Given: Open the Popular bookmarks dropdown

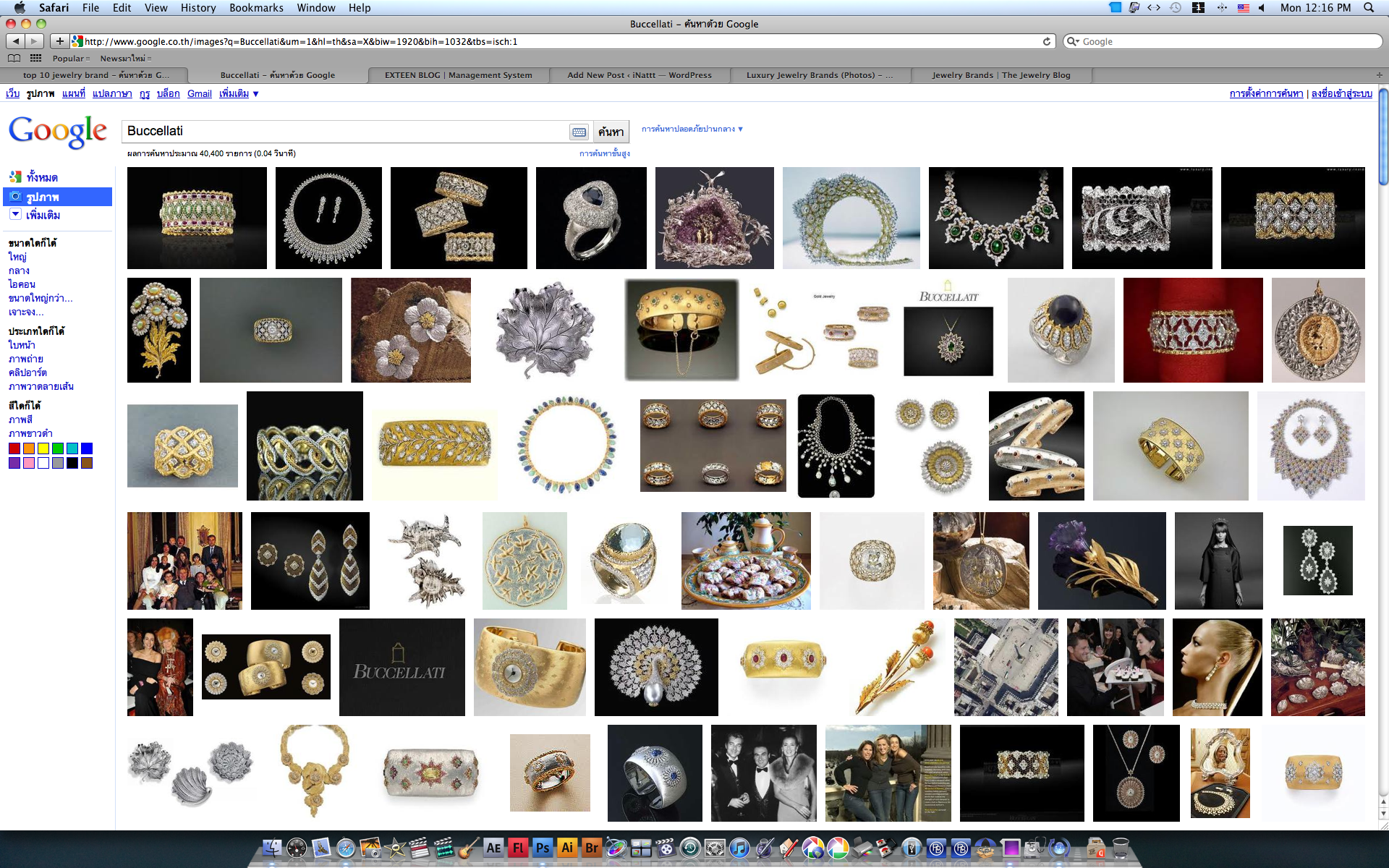Looking at the screenshot, I should tap(71, 59).
